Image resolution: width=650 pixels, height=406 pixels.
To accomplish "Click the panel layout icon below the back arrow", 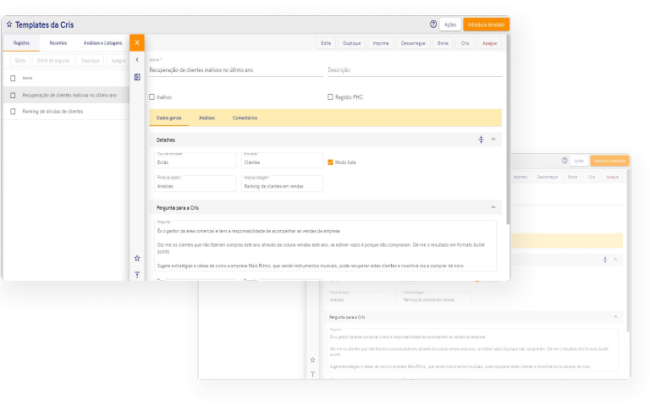I will click(x=137, y=77).
